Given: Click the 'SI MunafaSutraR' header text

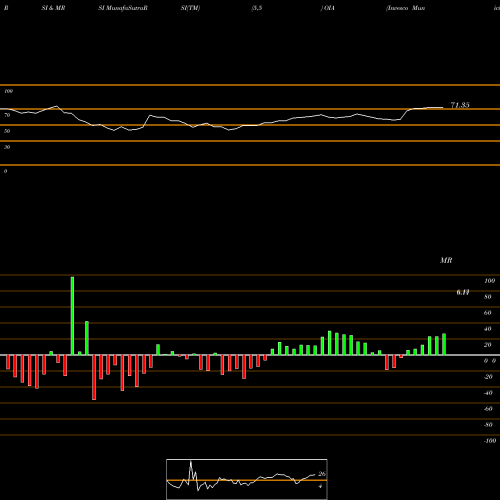Looking at the screenshot, I should pyautogui.click(x=123, y=8).
